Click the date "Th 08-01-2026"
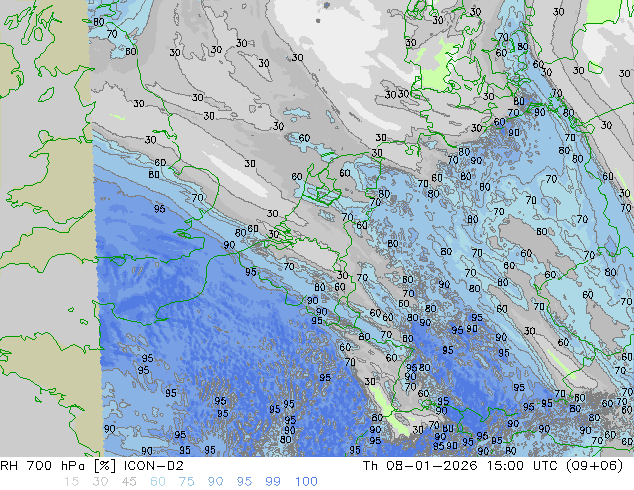Screen dimensions: 634x490 click(420, 466)
